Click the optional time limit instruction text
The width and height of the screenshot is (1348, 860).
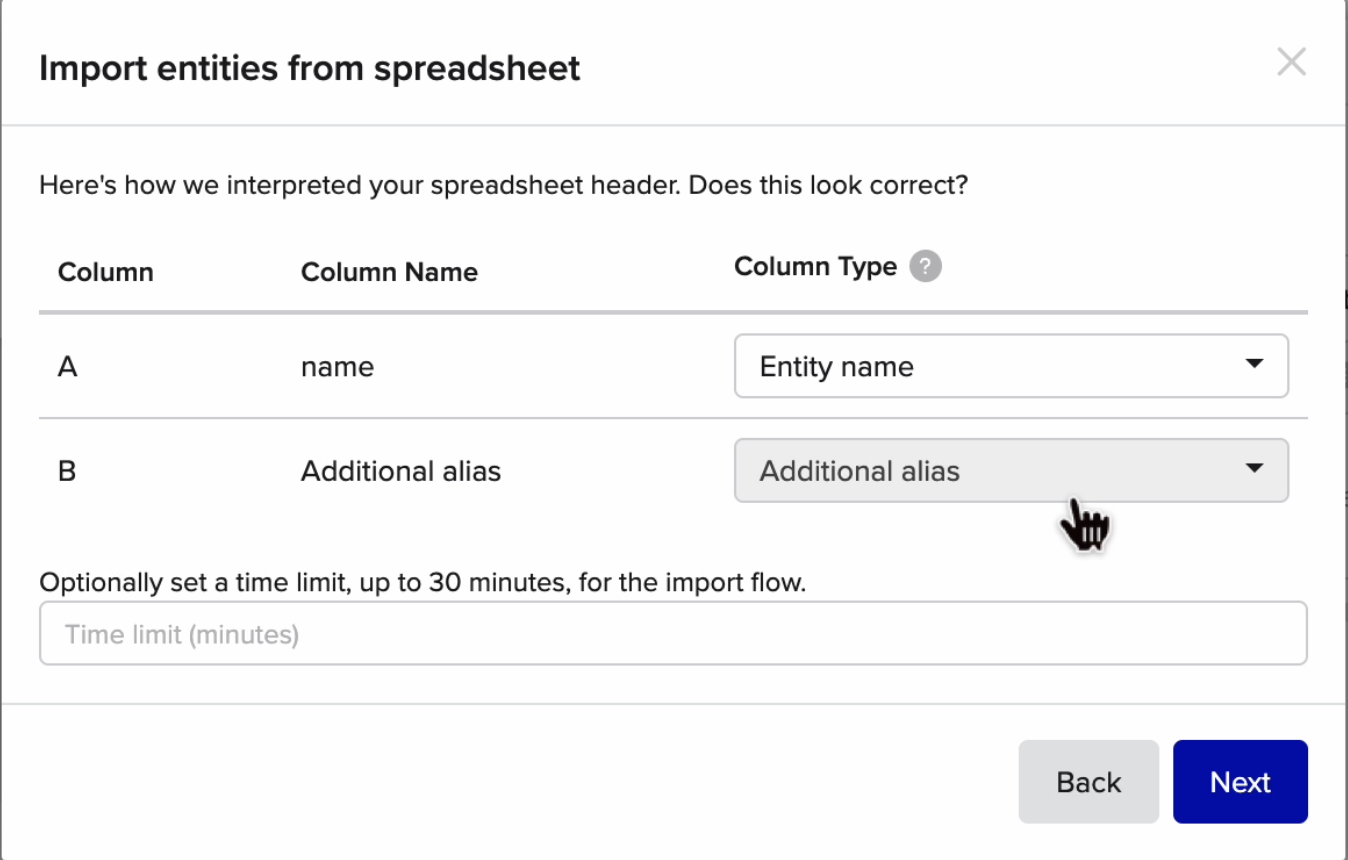422,582
